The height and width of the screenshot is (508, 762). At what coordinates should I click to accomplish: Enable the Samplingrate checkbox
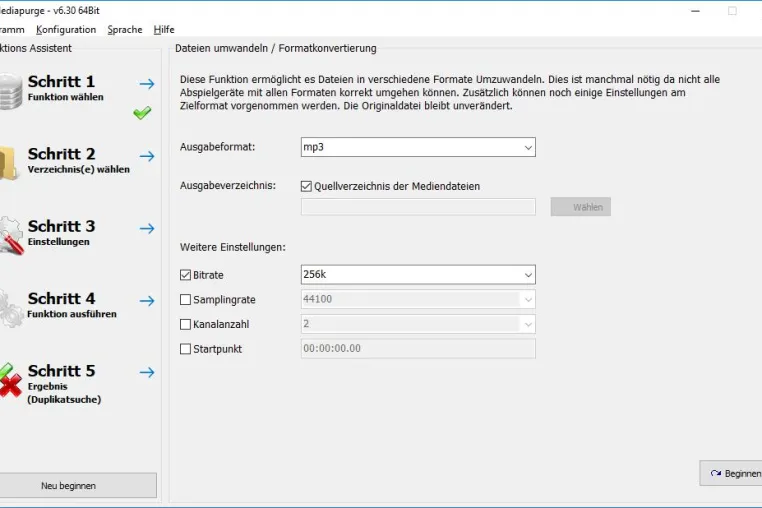tap(185, 300)
